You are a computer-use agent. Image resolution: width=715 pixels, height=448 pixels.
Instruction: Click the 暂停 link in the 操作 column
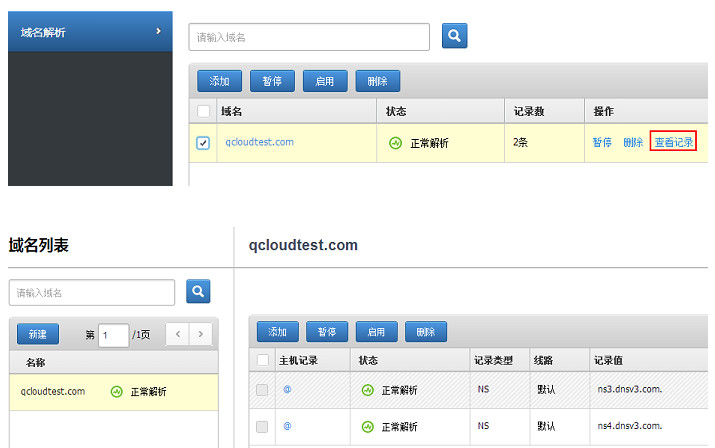602,142
